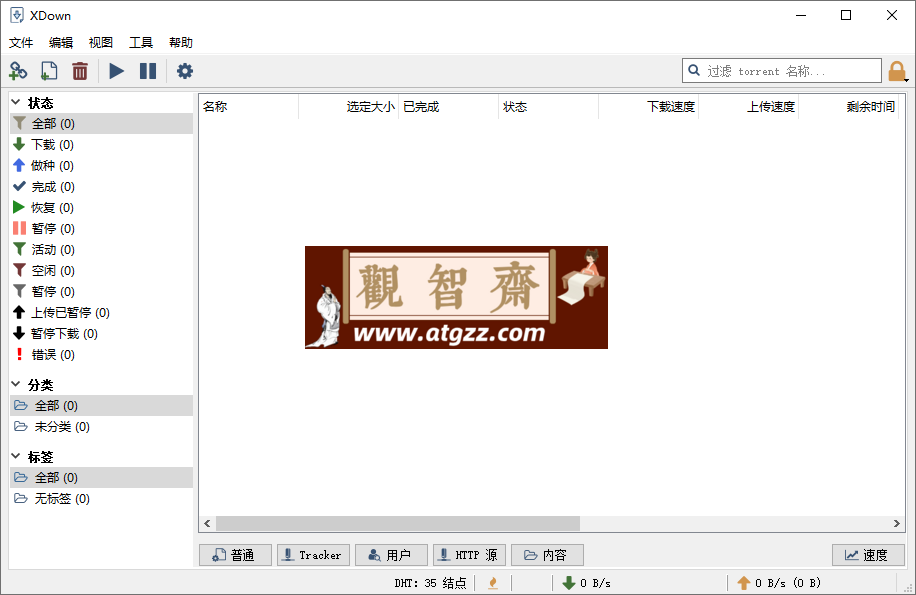This screenshot has height=595, width=916.
Task: Select 暂停 (0) with red pause icon
Action: (x=102, y=229)
